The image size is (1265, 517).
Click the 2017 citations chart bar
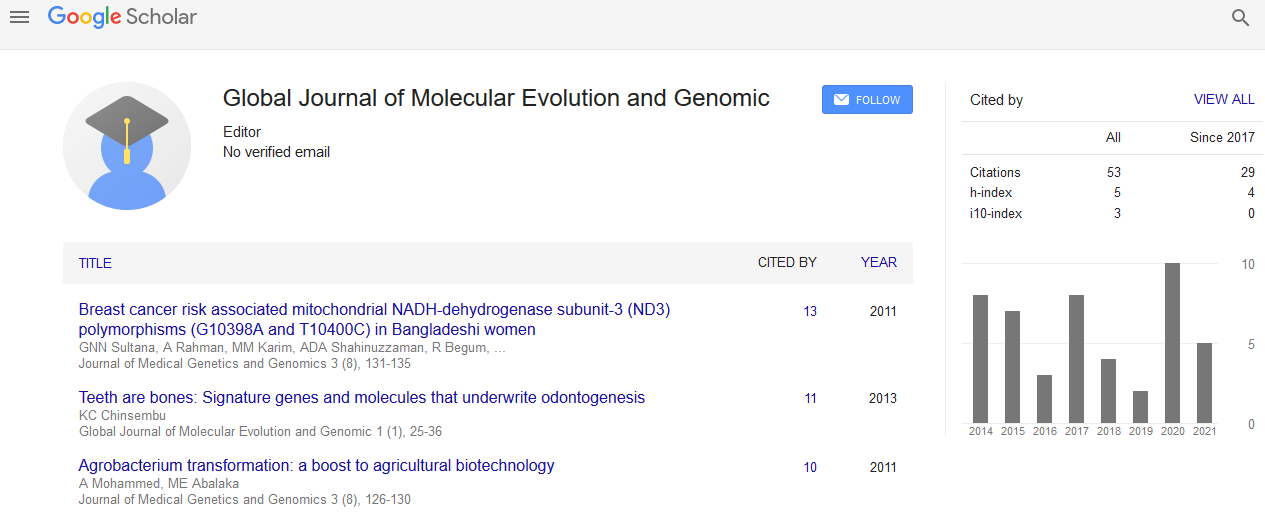[x=1076, y=359]
